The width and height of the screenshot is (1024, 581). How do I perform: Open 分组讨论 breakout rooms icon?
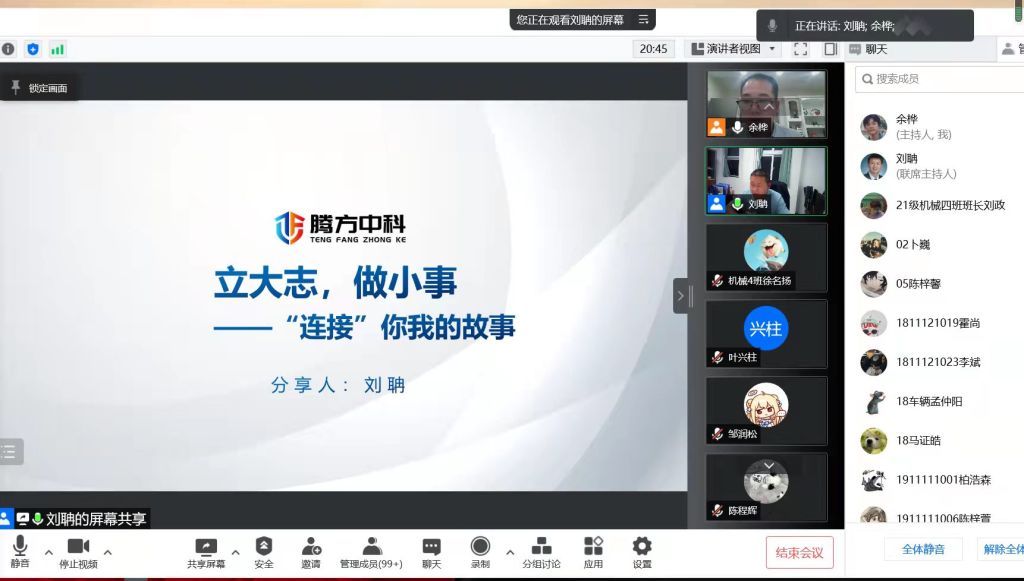[541, 546]
